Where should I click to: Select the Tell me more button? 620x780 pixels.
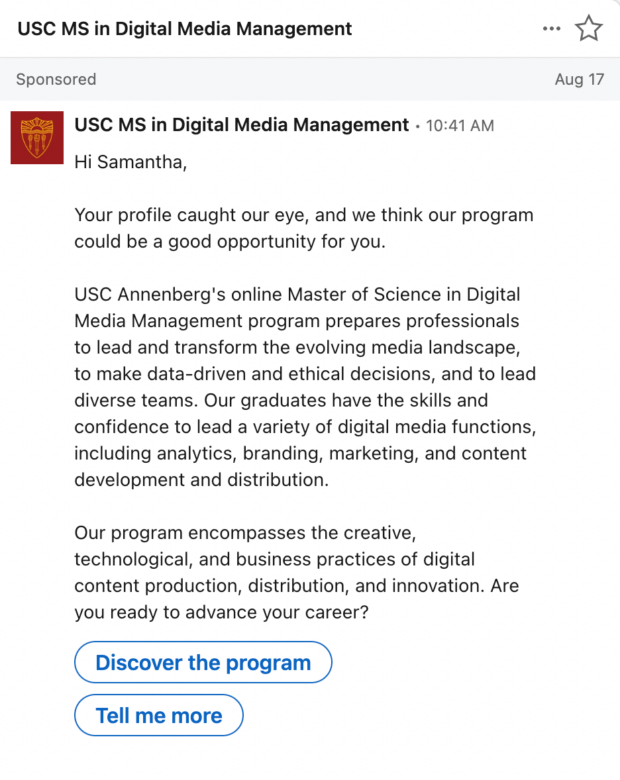pyautogui.click(x=159, y=715)
